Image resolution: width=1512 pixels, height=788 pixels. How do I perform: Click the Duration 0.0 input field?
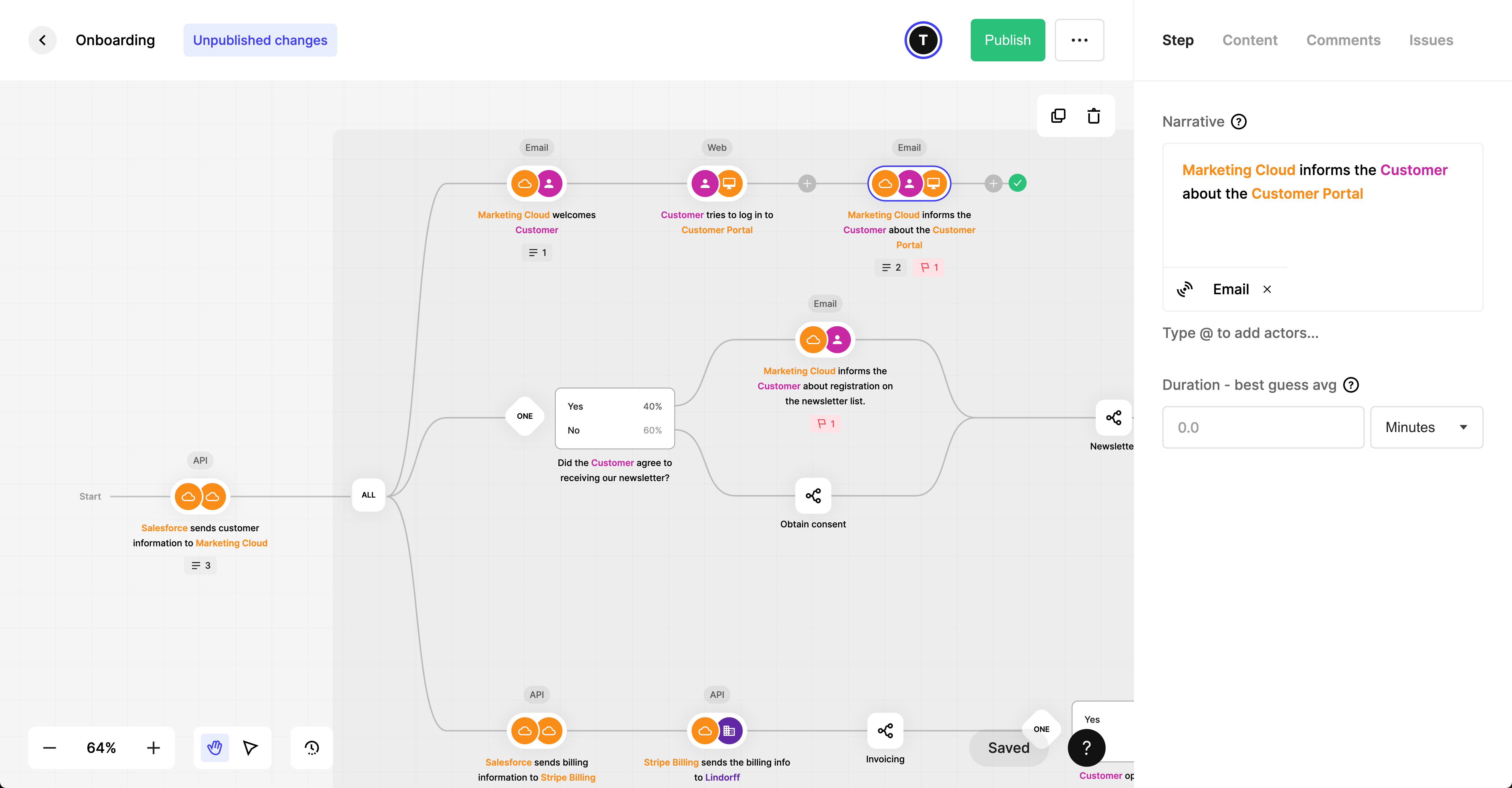[1262, 427]
